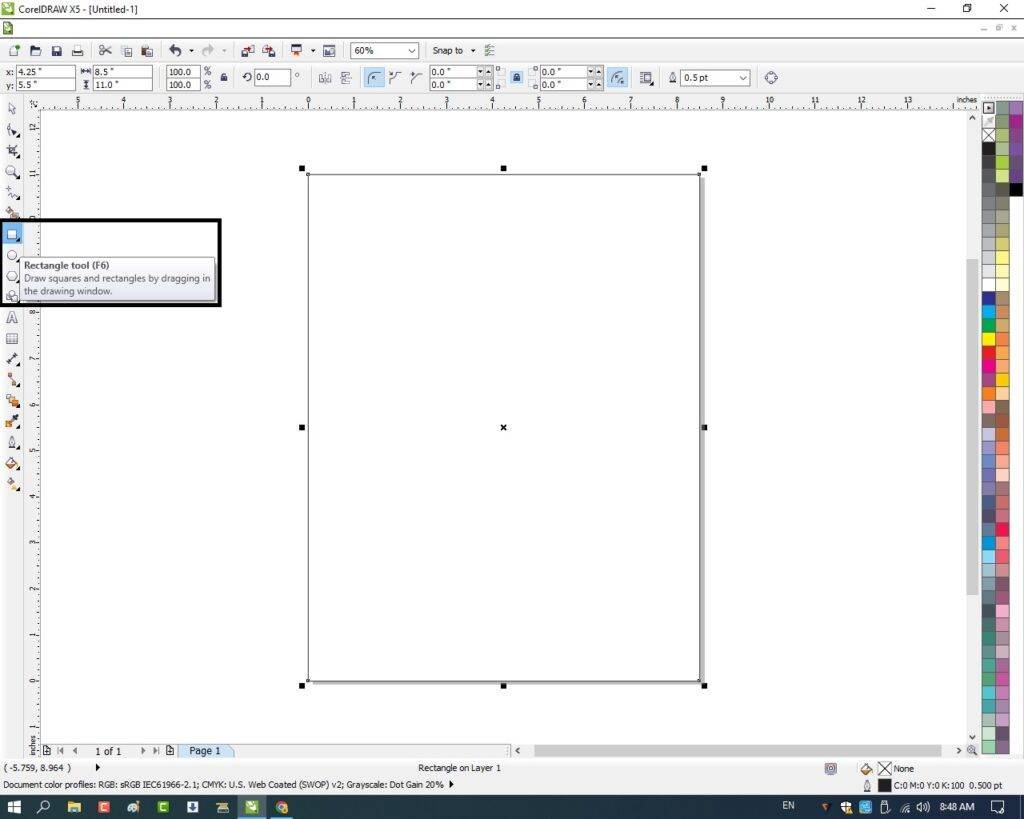Select the Color eyedropper tool

tap(12, 423)
